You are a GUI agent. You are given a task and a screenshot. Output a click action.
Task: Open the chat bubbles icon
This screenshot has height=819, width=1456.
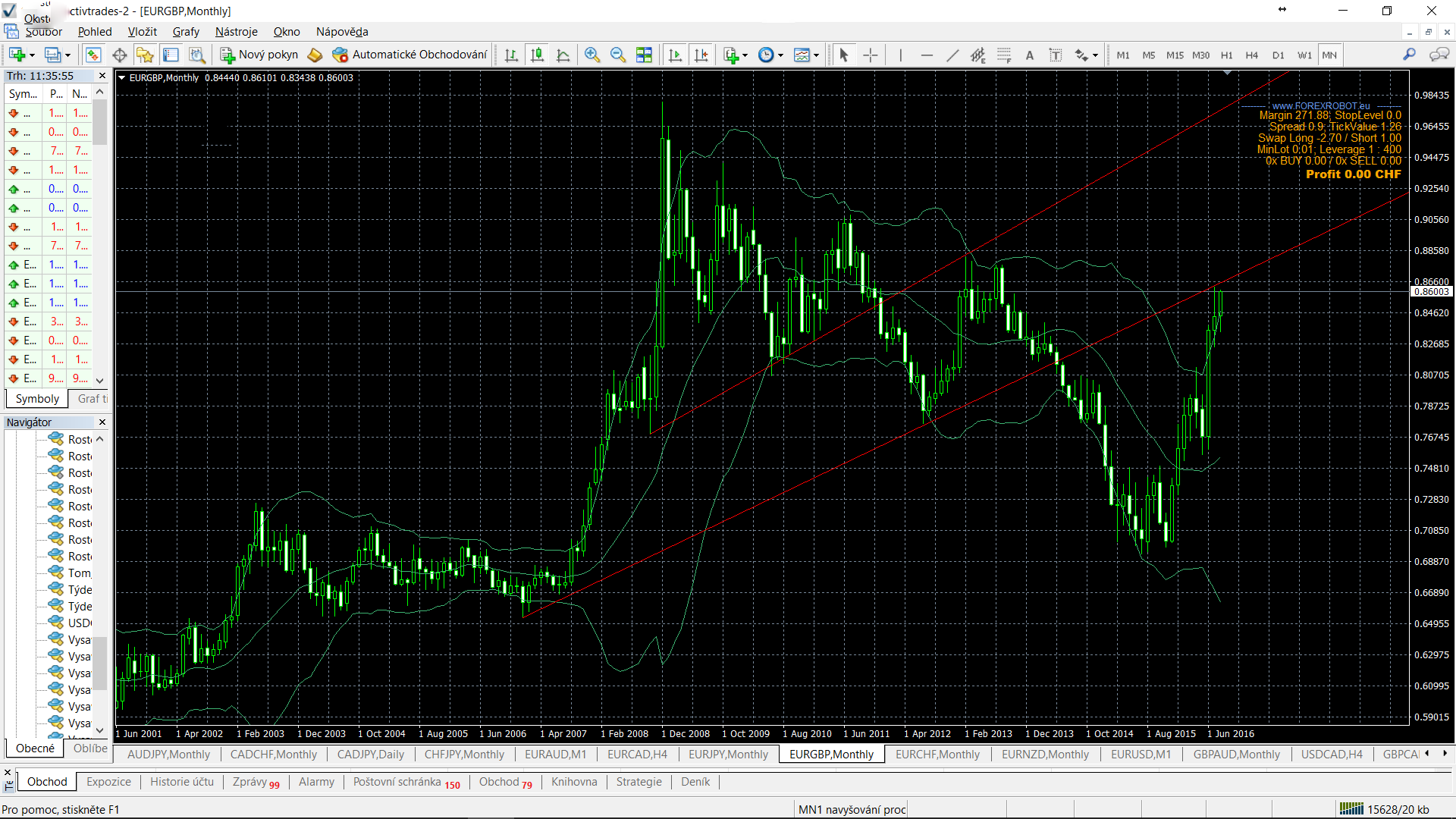coord(1439,55)
